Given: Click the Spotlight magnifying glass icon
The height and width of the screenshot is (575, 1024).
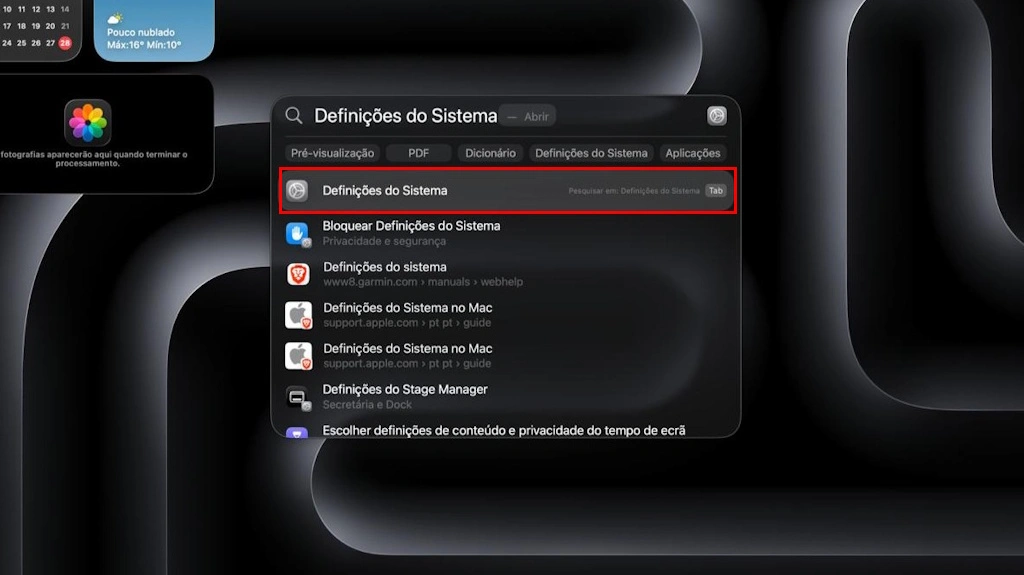Looking at the screenshot, I should (x=294, y=116).
